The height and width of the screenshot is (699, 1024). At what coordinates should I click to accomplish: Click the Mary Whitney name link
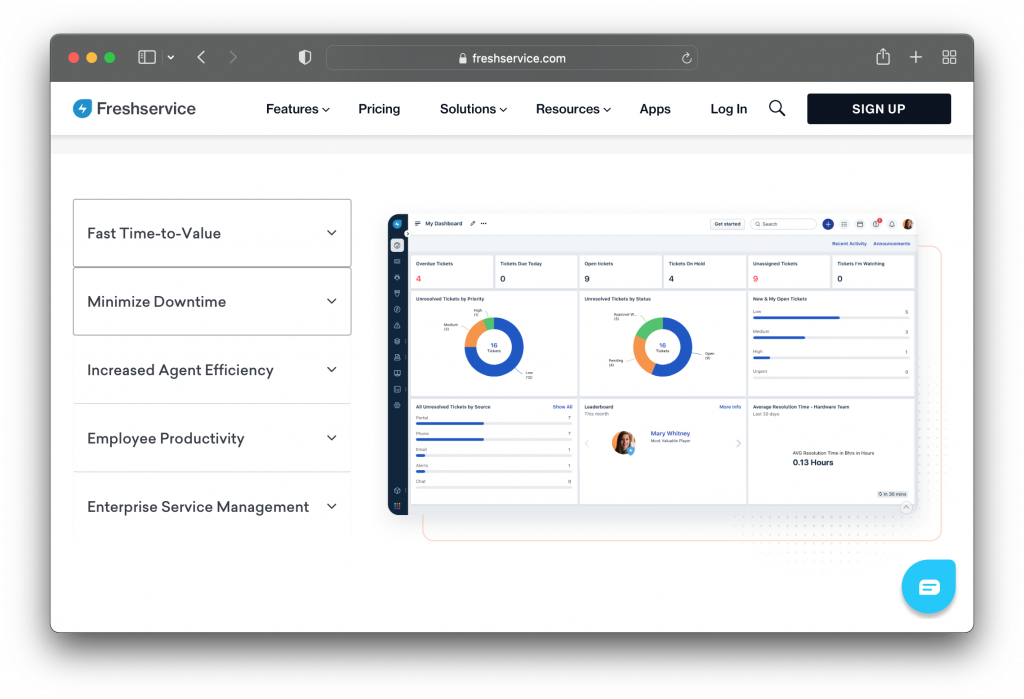[670, 433]
